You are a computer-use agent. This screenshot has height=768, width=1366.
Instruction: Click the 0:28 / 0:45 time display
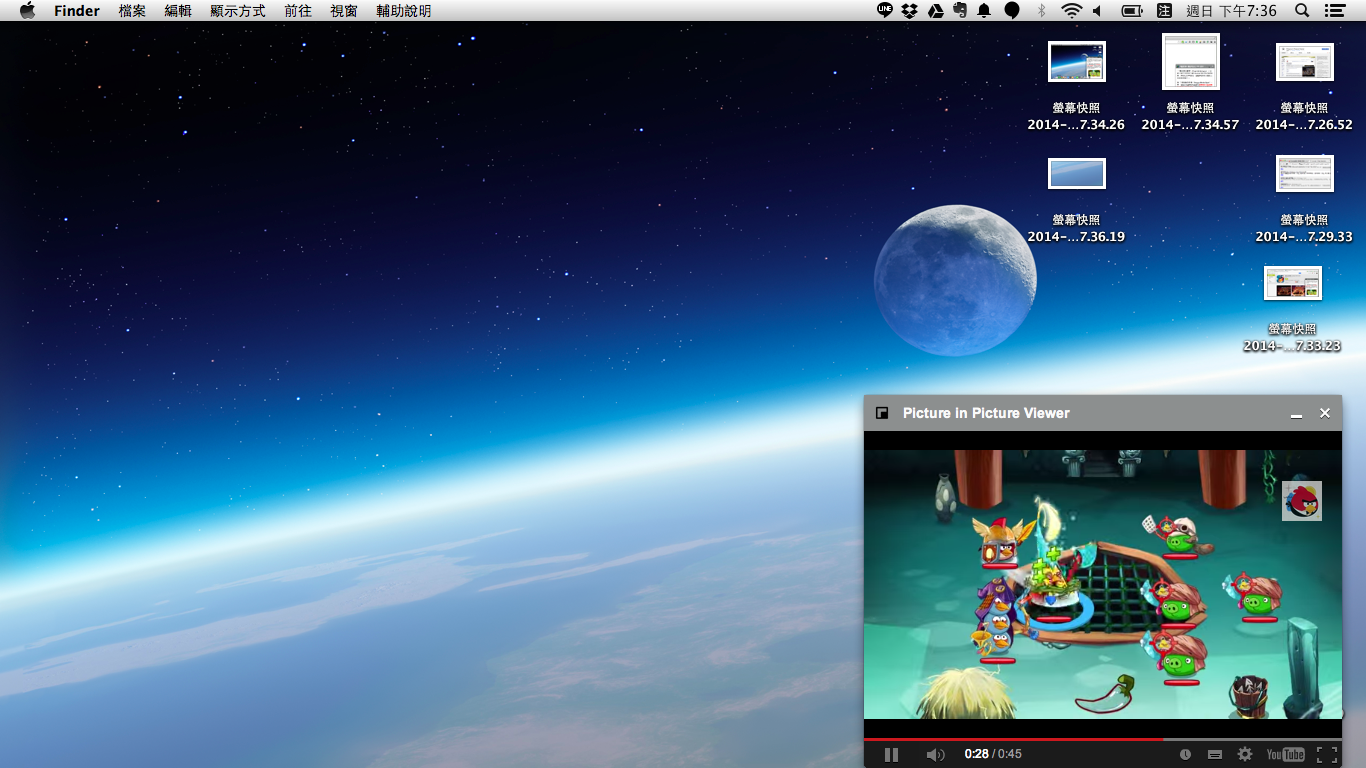click(993, 754)
